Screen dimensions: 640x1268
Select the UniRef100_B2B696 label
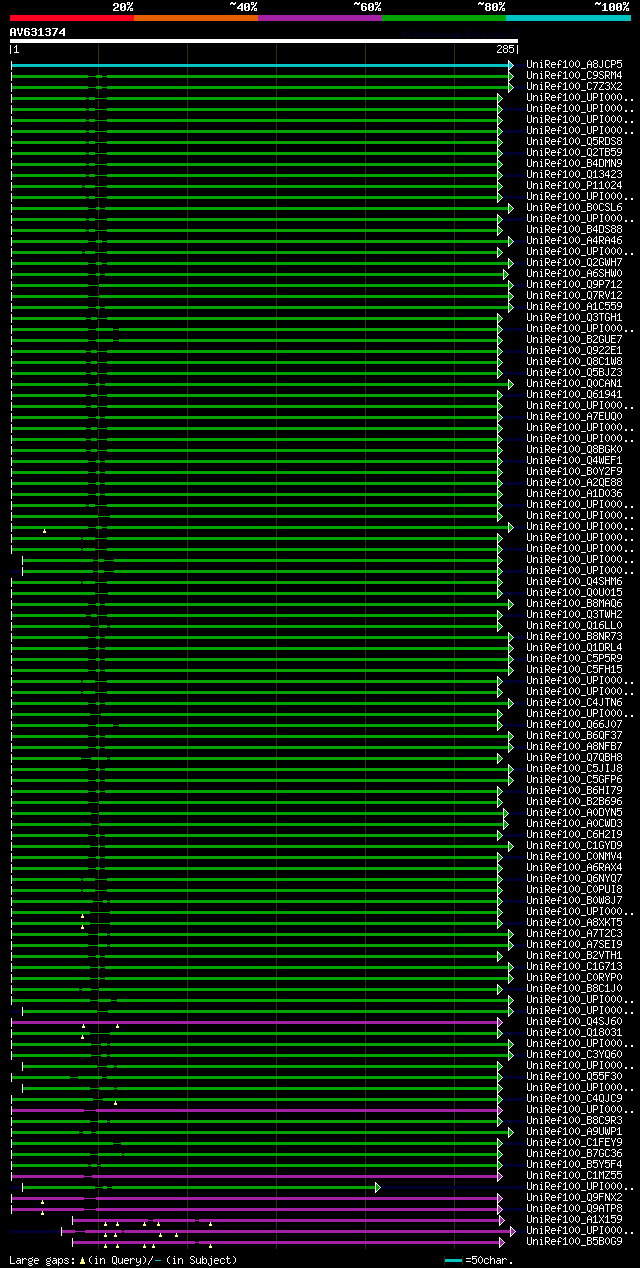click(574, 801)
